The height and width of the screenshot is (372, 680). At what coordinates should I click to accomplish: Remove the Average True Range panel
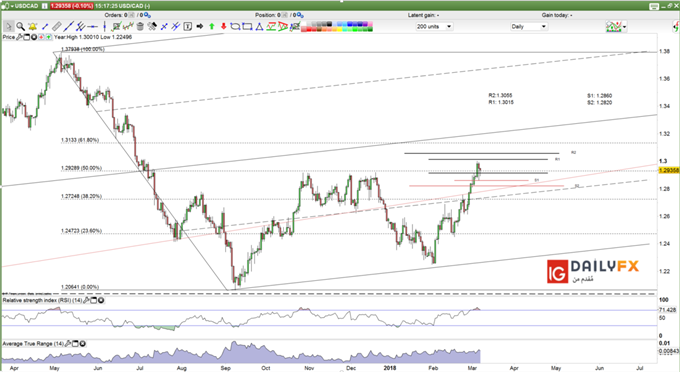83,344
